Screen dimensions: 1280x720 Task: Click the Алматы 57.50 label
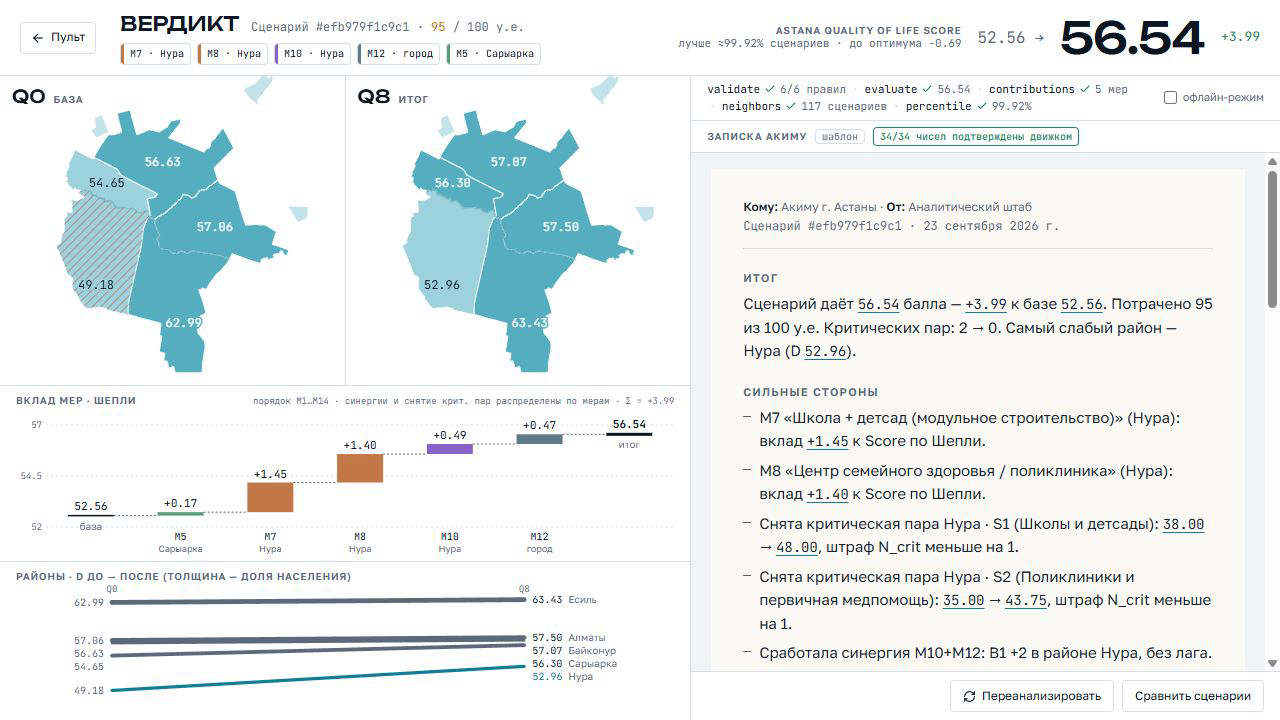[569, 638]
